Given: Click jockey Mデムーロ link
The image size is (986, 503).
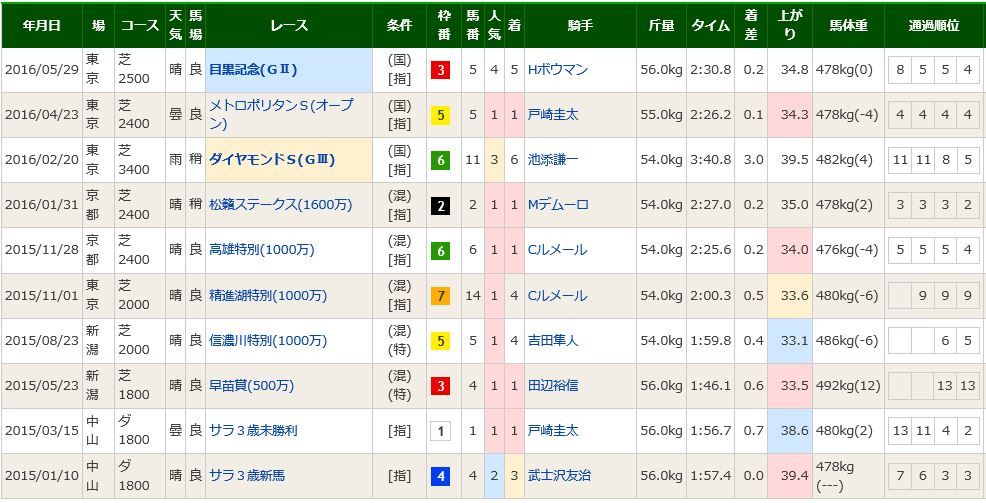Looking at the screenshot, I should point(558,205).
